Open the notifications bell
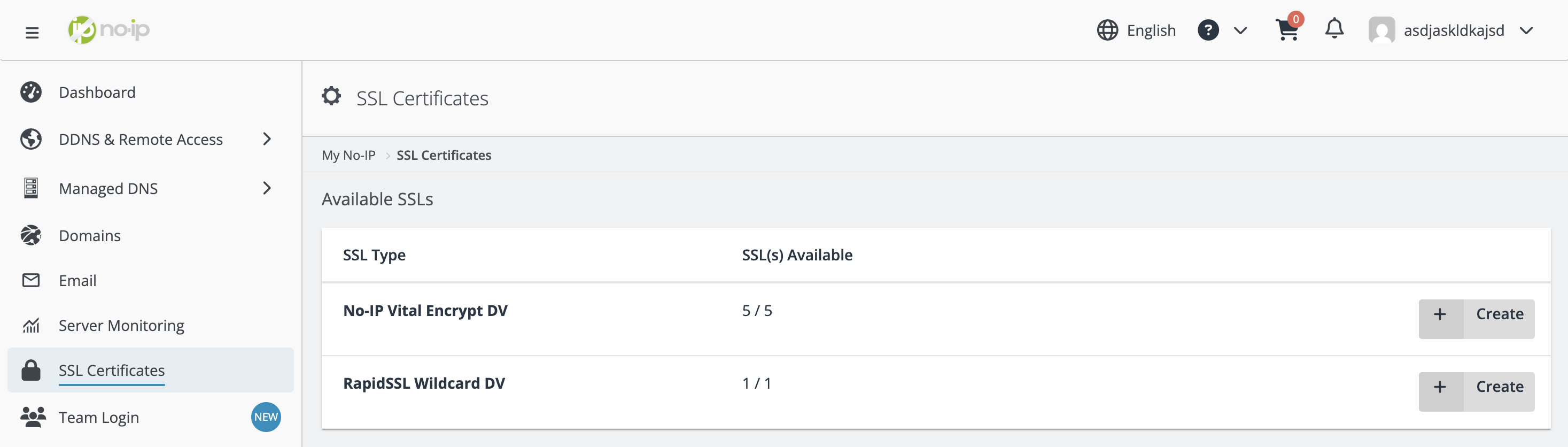This screenshot has height=447, width=1568. point(1334,29)
